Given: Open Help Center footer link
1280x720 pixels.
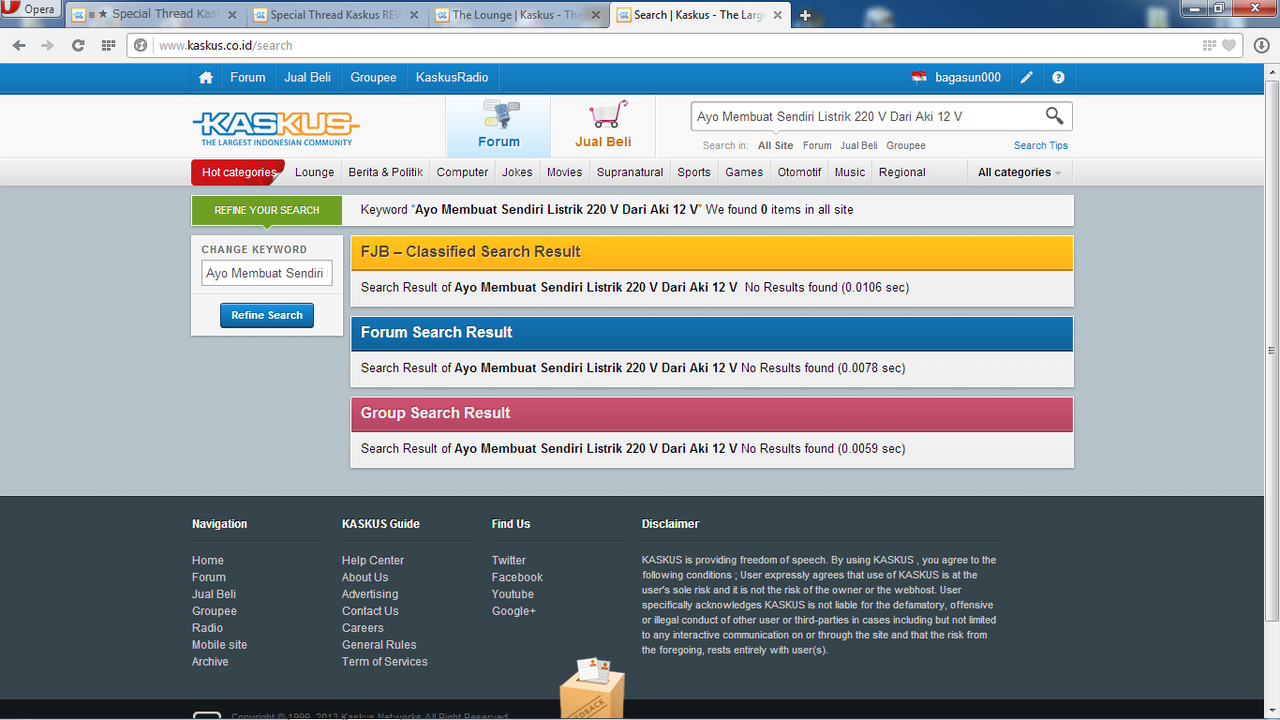Looking at the screenshot, I should pos(373,561).
